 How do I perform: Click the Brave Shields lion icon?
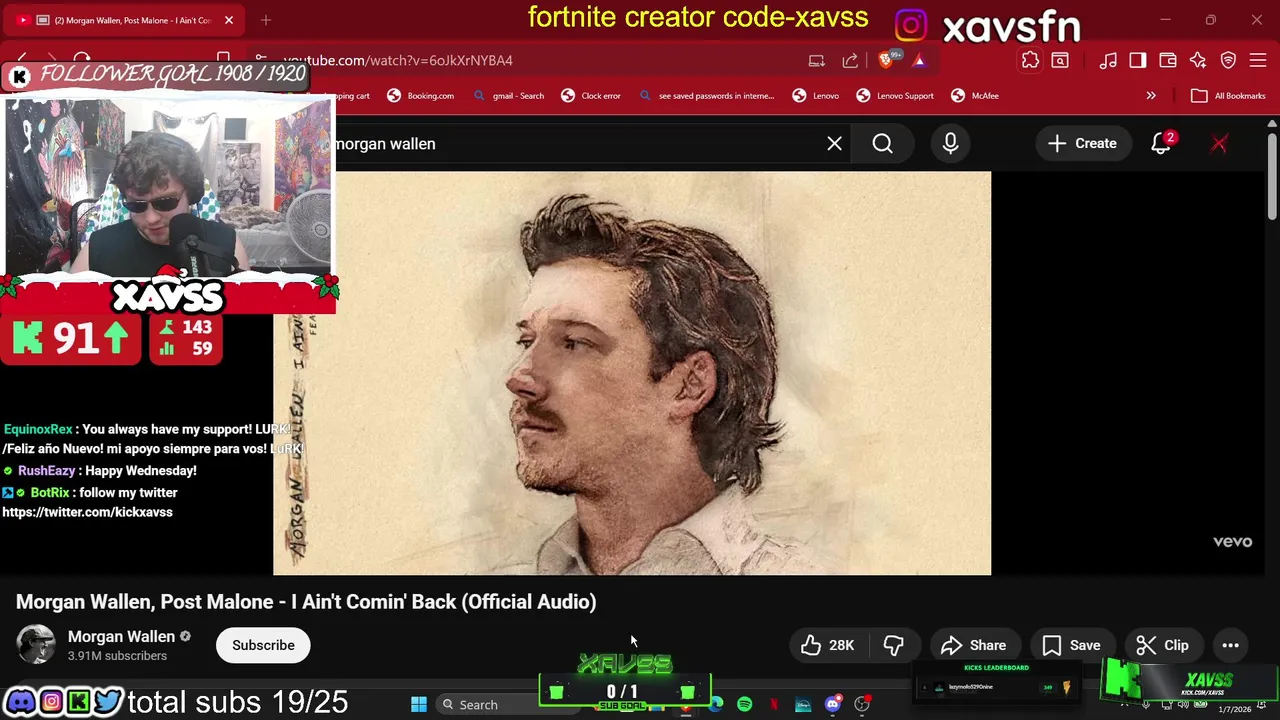click(x=886, y=60)
